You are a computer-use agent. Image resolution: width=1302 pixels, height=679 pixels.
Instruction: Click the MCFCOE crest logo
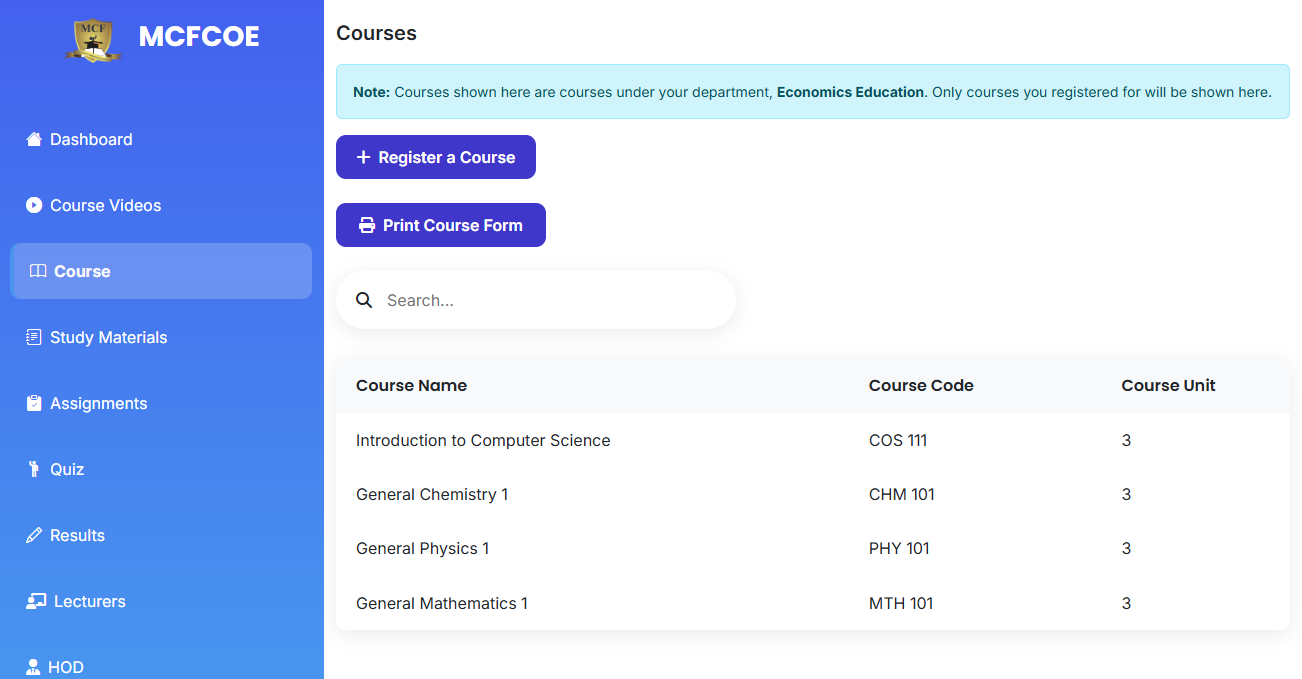point(94,39)
